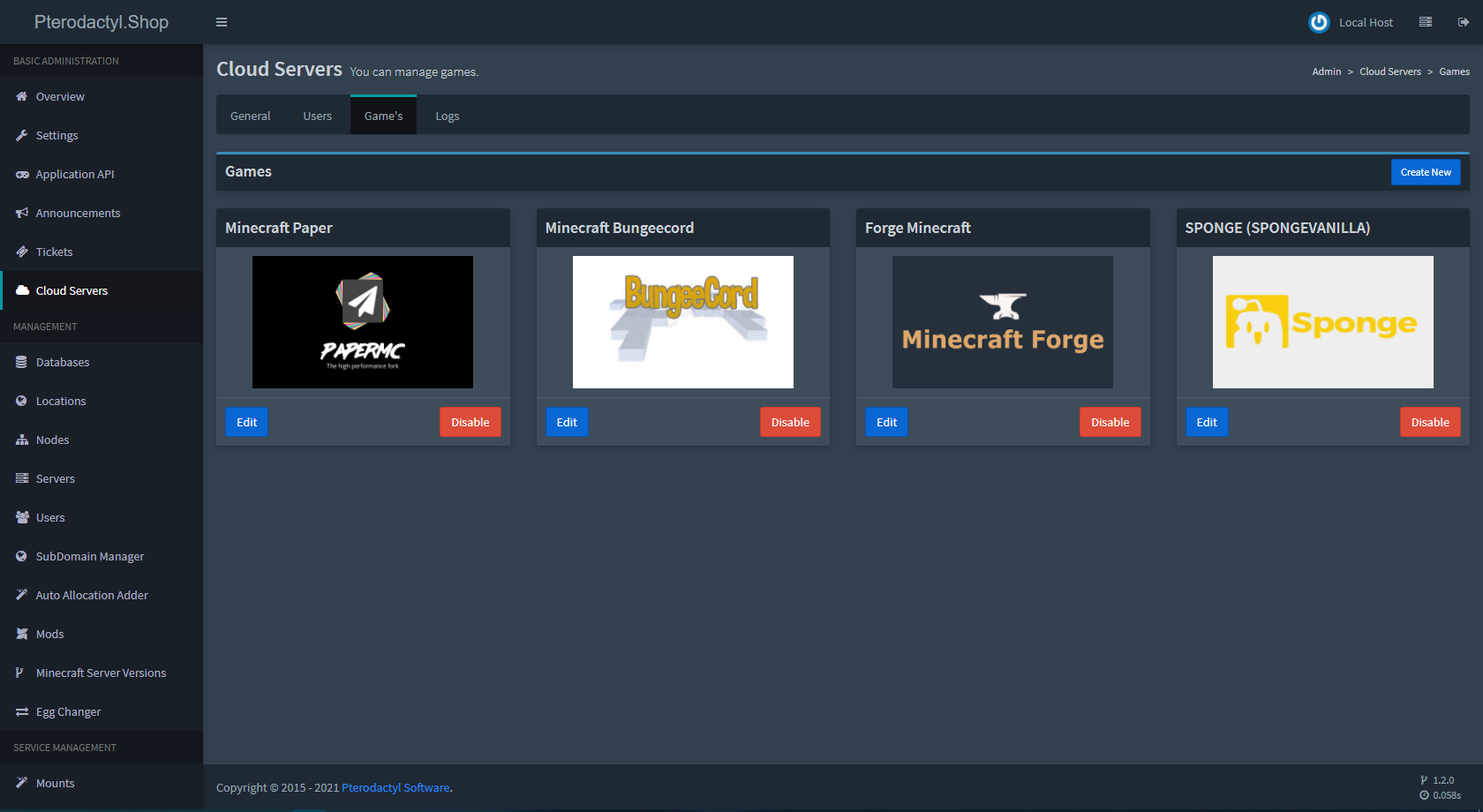Go to Admin in the breadcrumb
The image size is (1483, 812).
coord(1326,71)
